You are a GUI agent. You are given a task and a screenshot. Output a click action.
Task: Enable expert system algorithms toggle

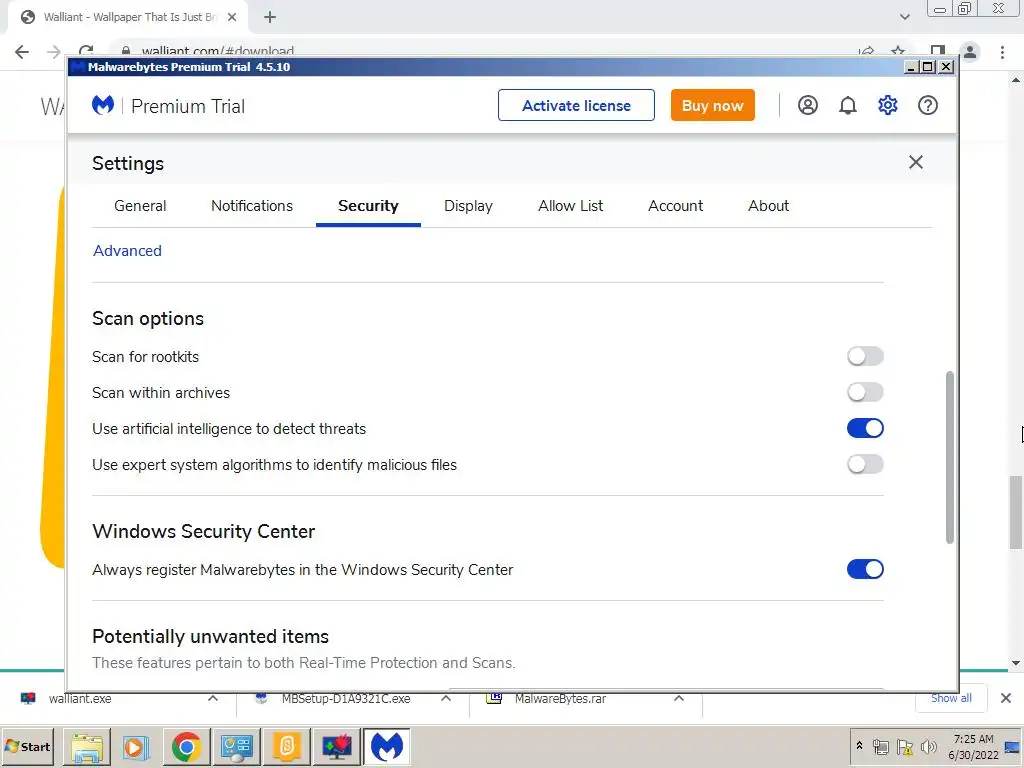(x=865, y=464)
